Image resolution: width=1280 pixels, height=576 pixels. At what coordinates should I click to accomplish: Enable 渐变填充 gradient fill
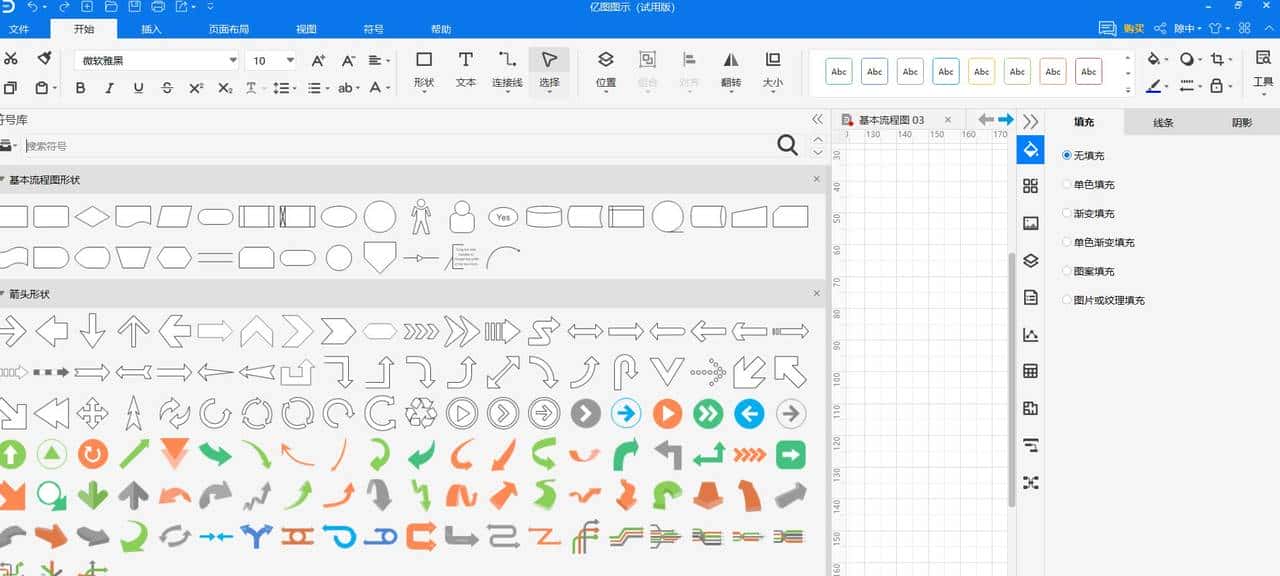click(x=1067, y=214)
